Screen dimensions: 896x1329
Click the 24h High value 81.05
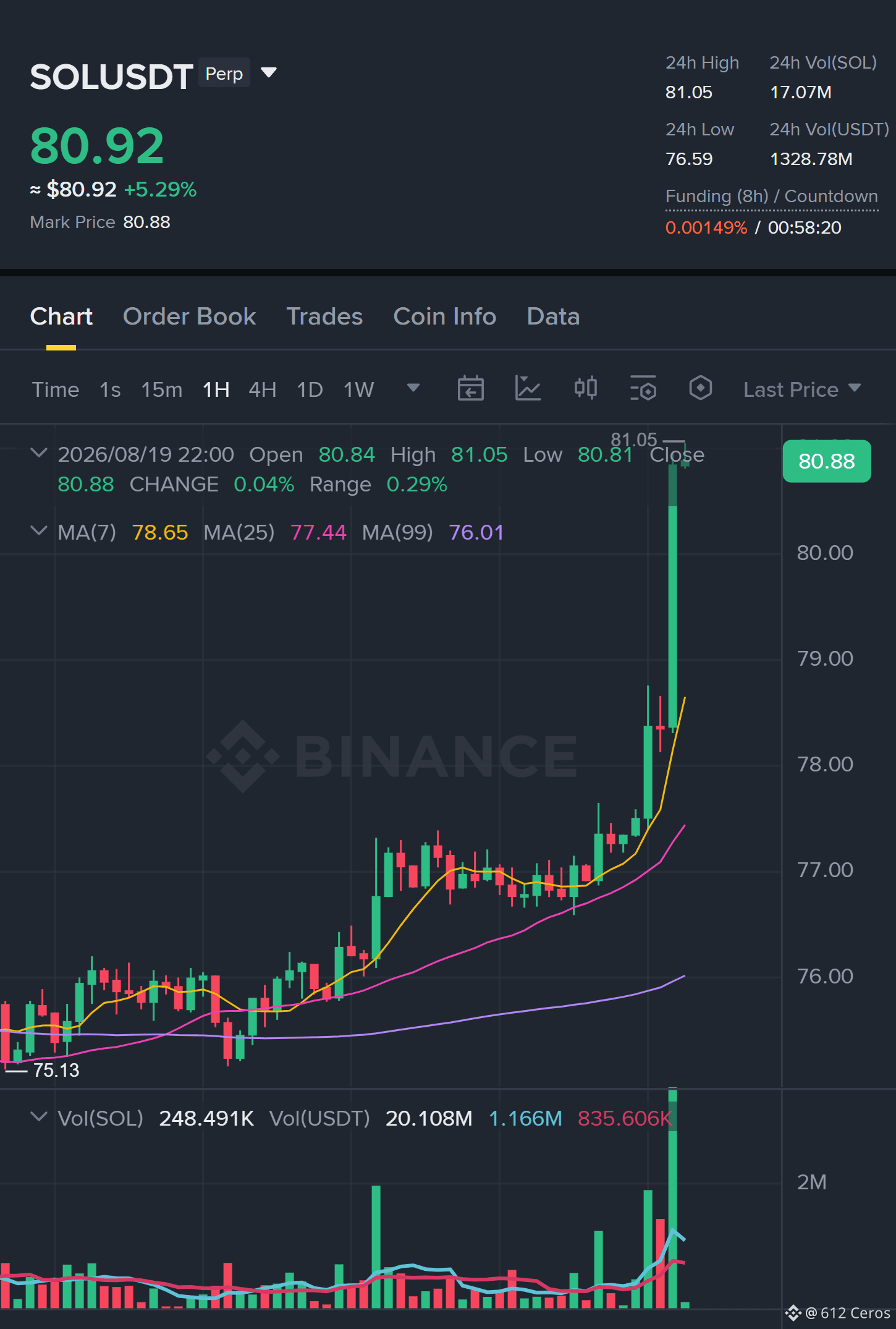point(689,92)
